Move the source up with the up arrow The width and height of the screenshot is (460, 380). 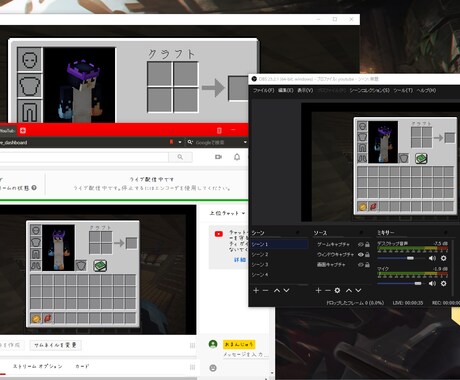tap(349, 291)
